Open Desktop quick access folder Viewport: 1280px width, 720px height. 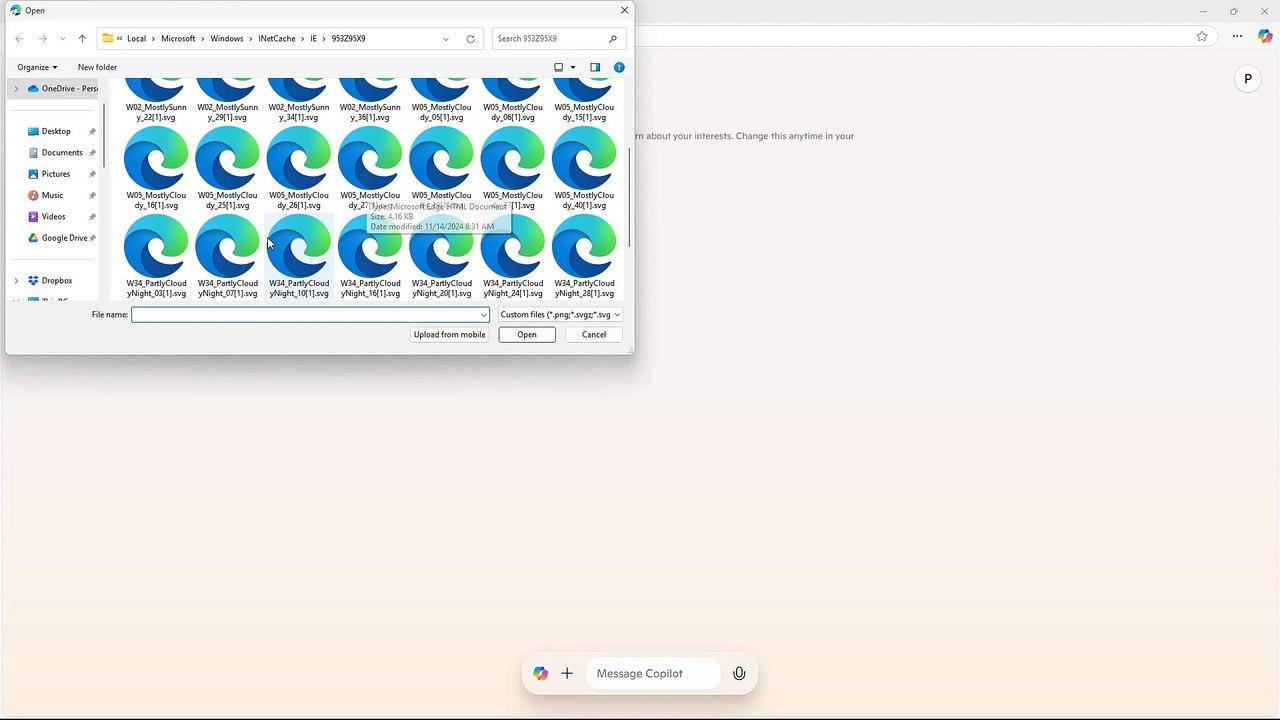click(x=56, y=131)
